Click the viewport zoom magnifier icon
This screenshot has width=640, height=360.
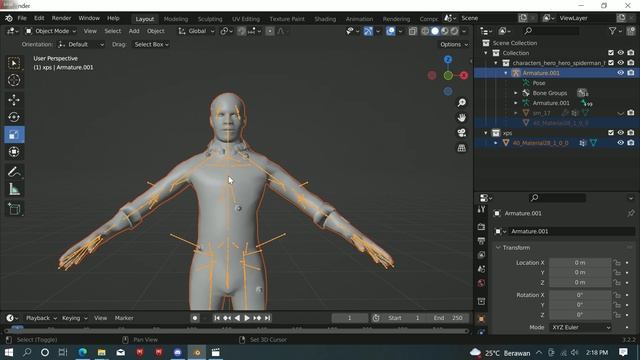(462, 103)
